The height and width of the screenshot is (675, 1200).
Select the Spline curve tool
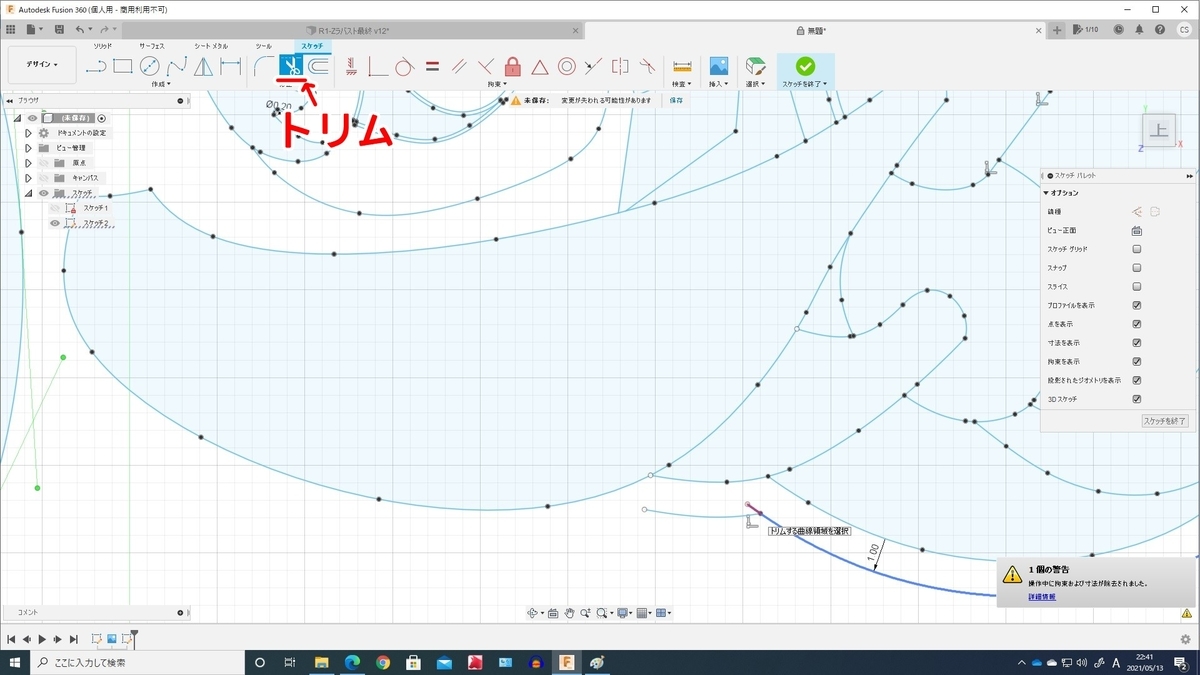[177, 67]
